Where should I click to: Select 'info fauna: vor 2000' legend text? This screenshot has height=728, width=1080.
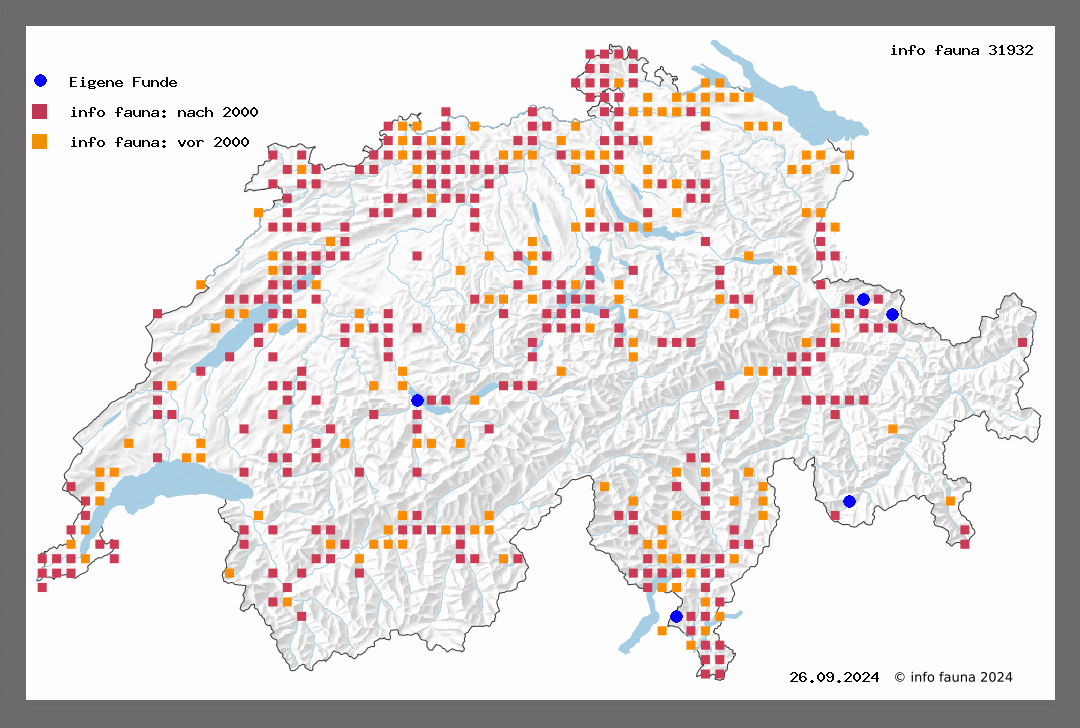click(159, 142)
